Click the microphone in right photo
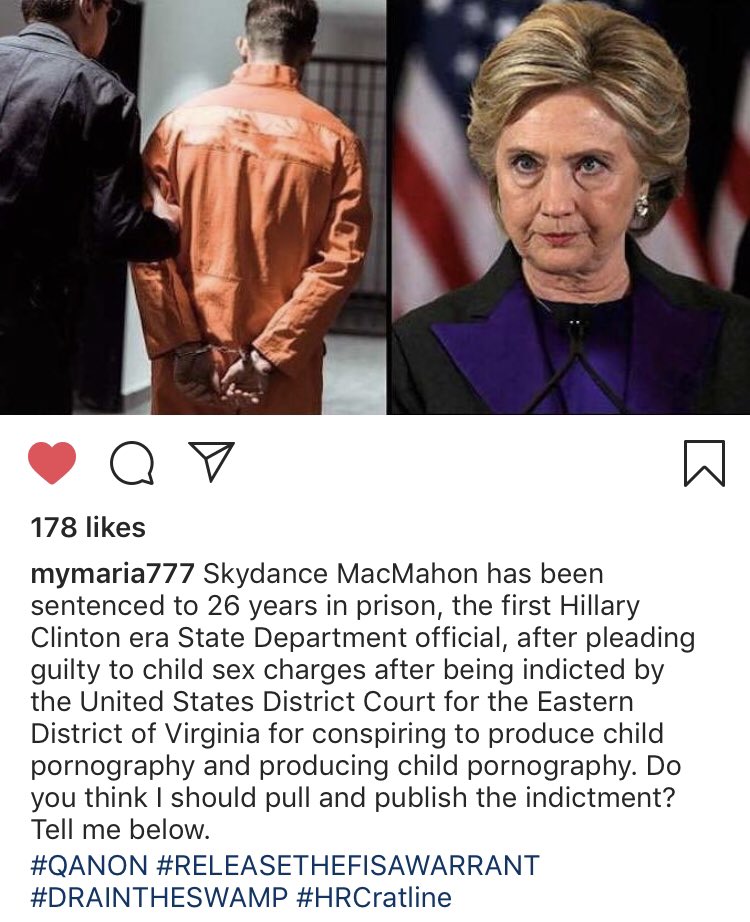Screen dimensions: 750x922 pos(575,359)
